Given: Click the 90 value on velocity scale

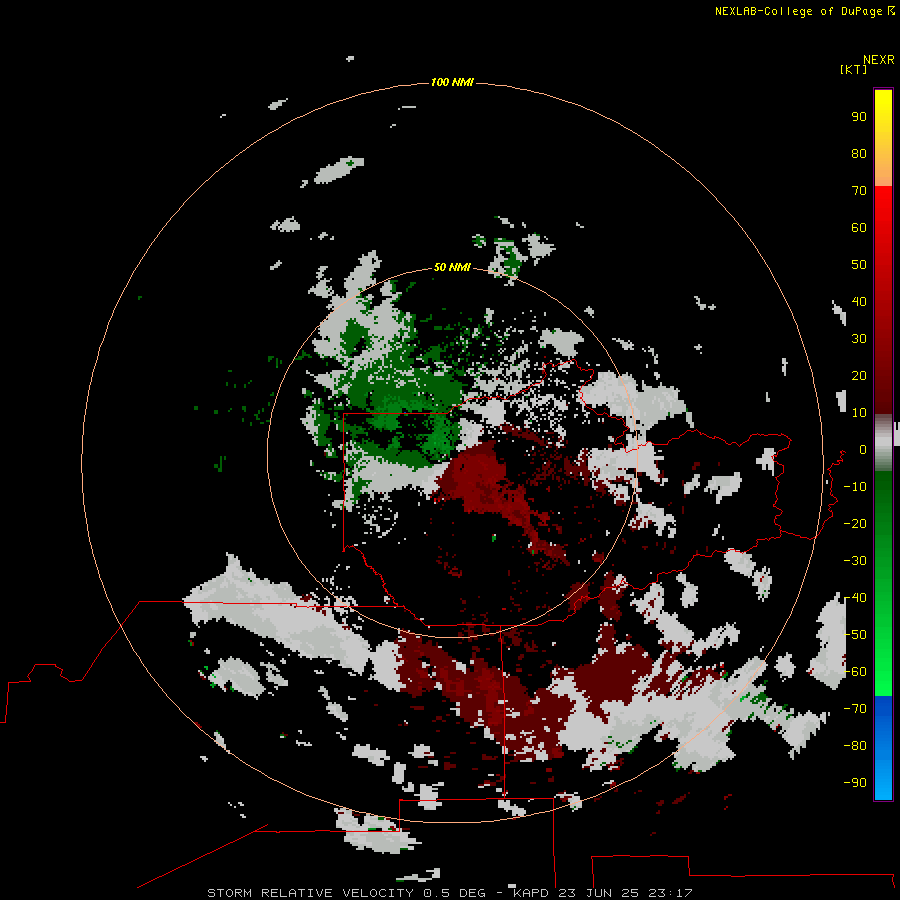Looking at the screenshot, I should [x=859, y=117].
